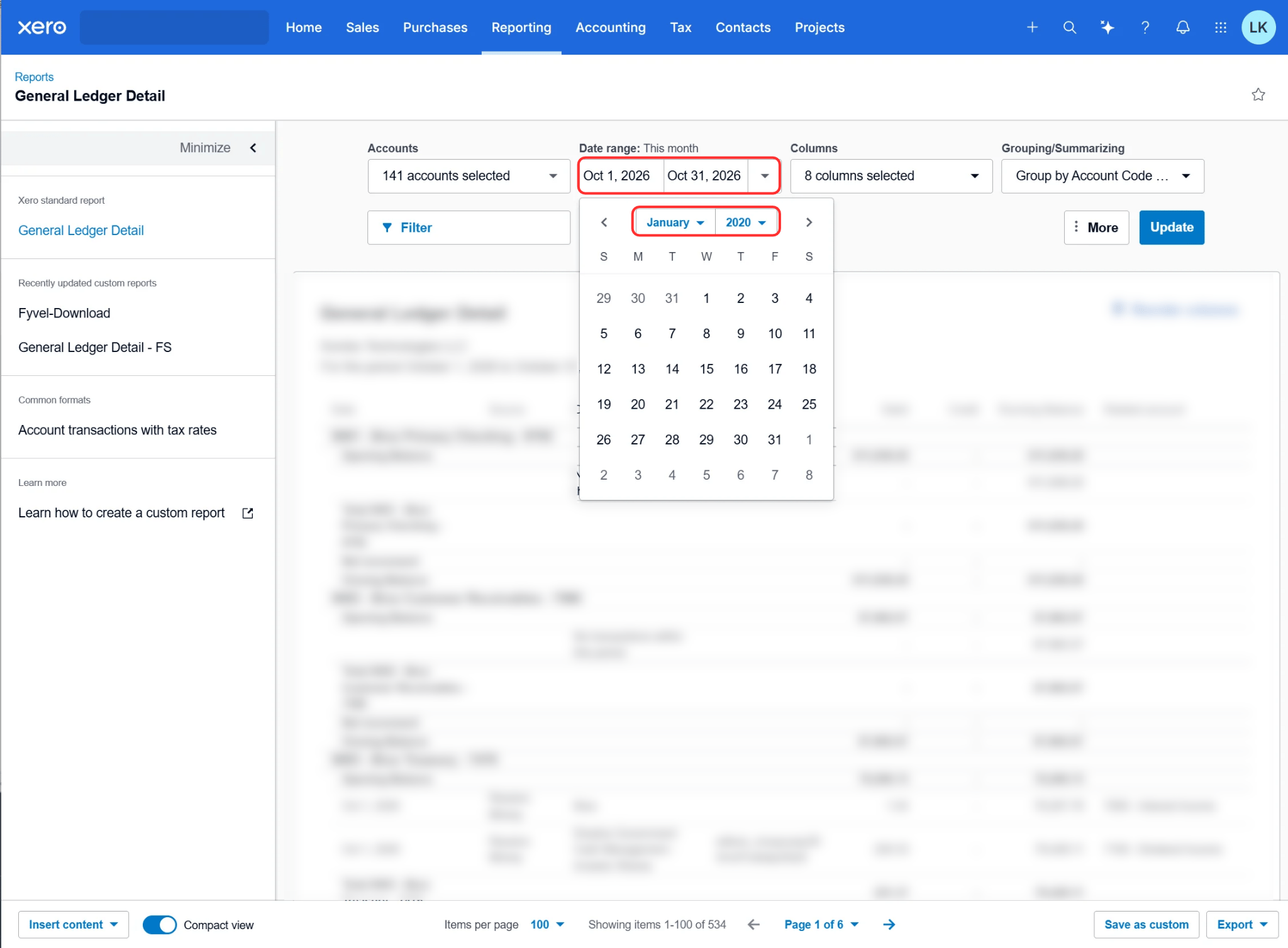Screen dimensions: 1288x948
Task: Open the More options button
Action: (1097, 228)
